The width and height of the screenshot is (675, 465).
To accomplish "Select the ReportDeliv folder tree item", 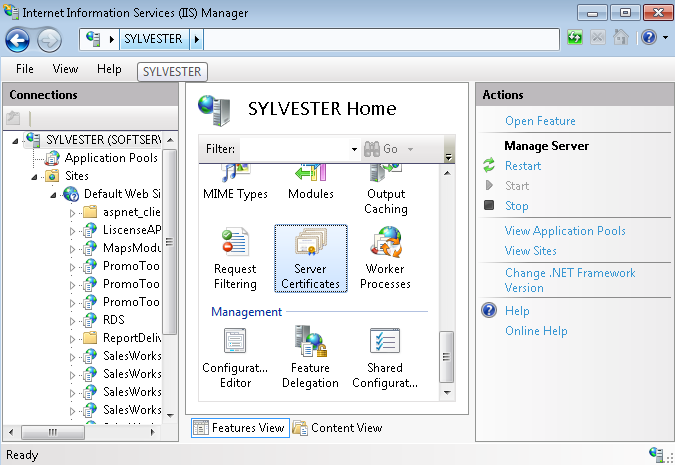I will [x=132, y=338].
